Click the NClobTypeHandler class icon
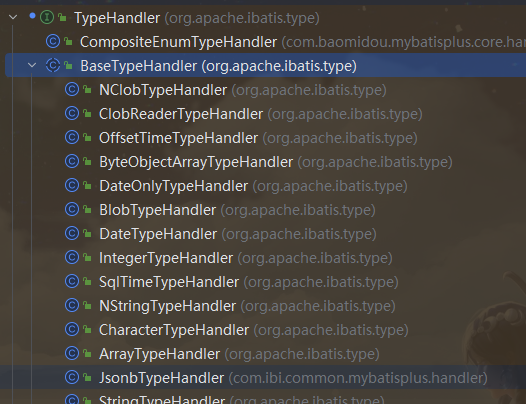Screen dimensions: 526x404 (x=72, y=89)
